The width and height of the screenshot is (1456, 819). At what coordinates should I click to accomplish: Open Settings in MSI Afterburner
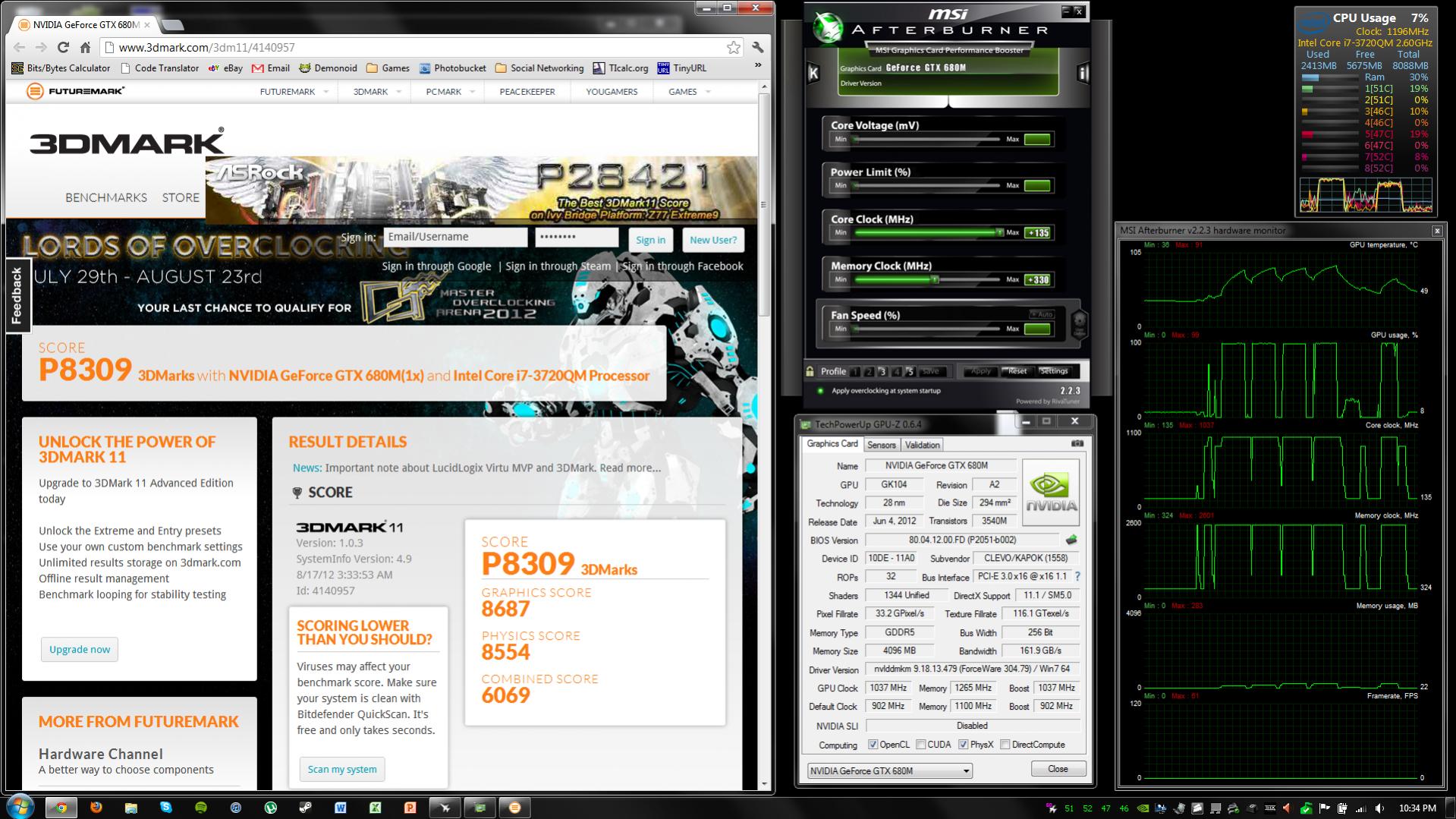(x=1054, y=371)
